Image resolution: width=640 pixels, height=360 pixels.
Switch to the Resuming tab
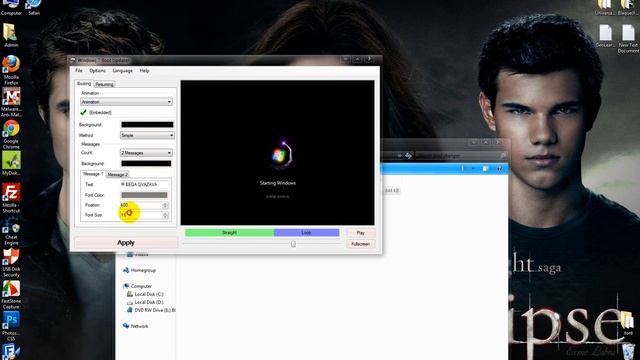click(x=104, y=84)
